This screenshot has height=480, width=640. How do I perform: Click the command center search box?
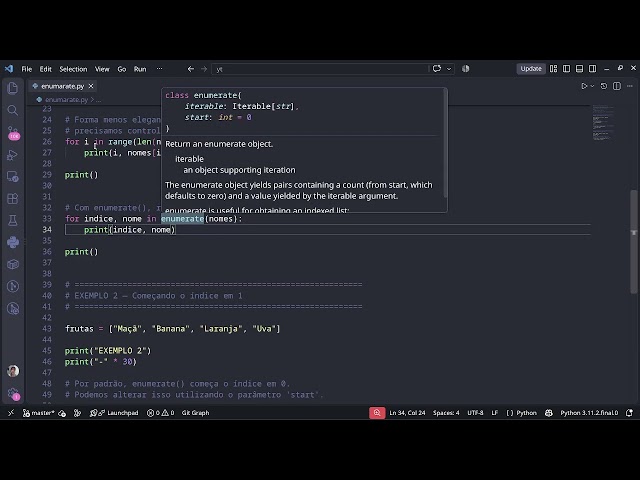320,69
